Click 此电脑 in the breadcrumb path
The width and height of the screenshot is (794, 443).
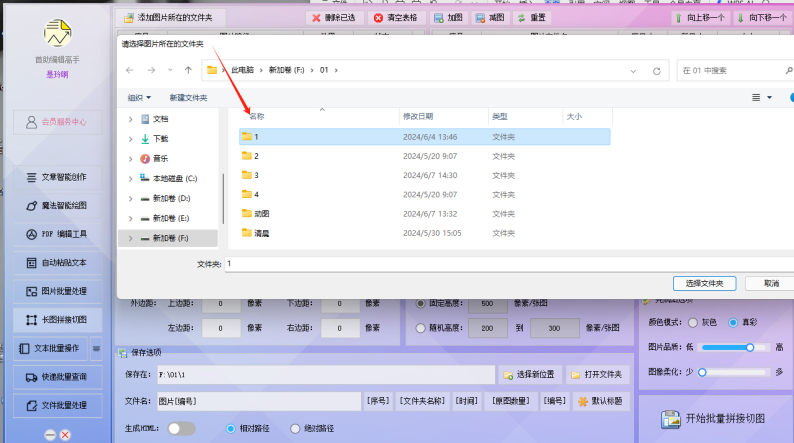[243, 70]
